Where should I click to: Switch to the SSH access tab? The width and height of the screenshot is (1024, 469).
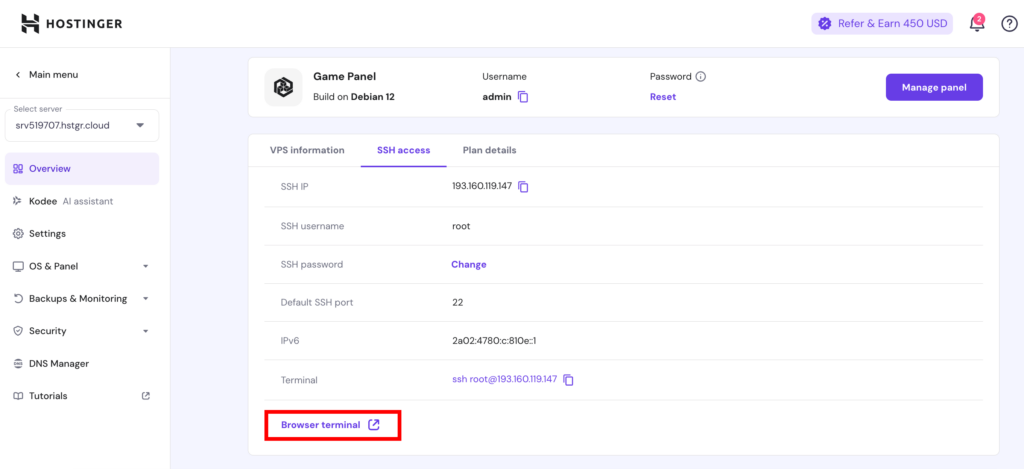click(404, 150)
